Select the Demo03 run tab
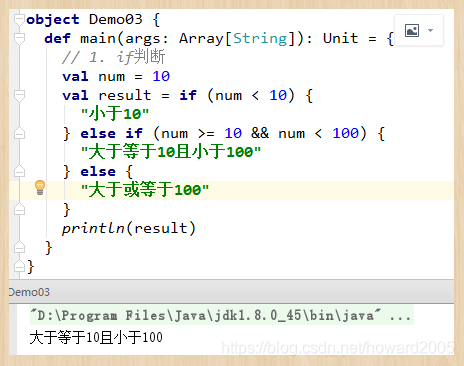The height and width of the screenshot is (366, 464). pyautogui.click(x=29, y=292)
